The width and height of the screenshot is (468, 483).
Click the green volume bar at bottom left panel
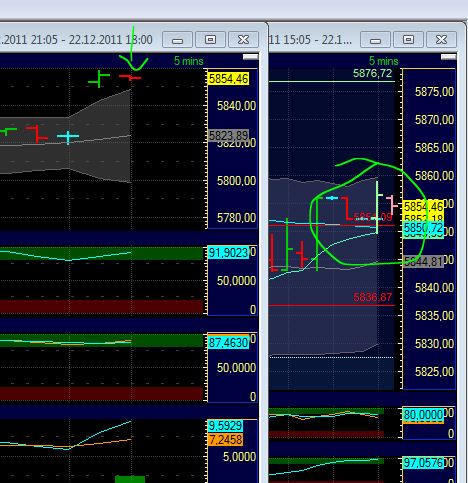coord(130,479)
